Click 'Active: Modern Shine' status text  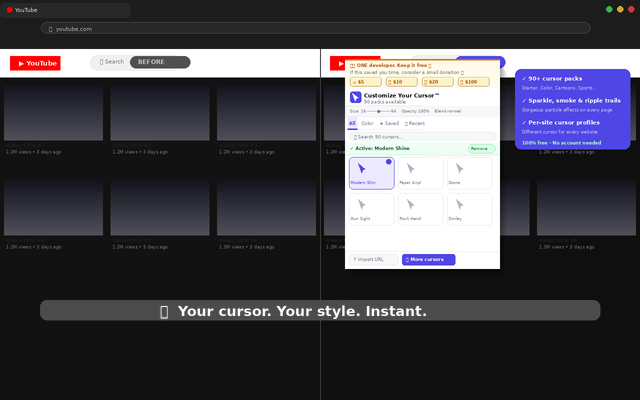(x=380, y=149)
